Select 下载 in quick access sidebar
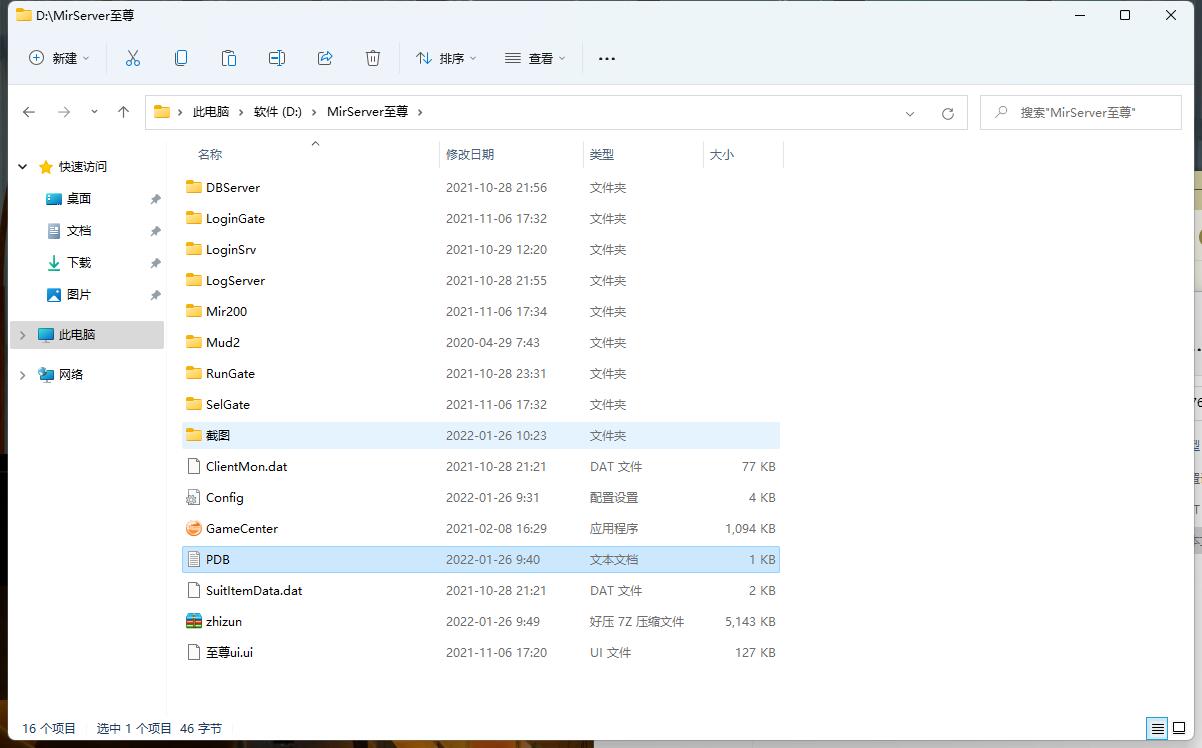This screenshot has width=1202, height=748. click(78, 262)
